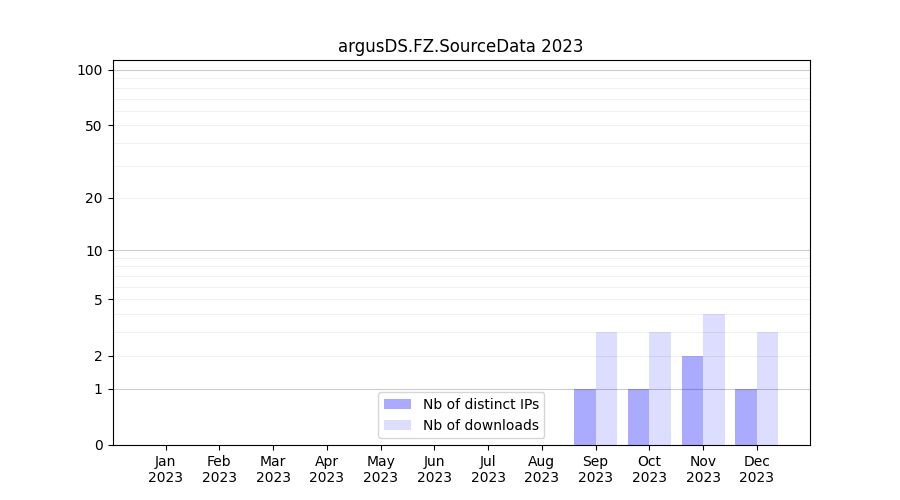Select the Oct 2023 downloads bar
The width and height of the screenshot is (900, 500).
coord(660,388)
